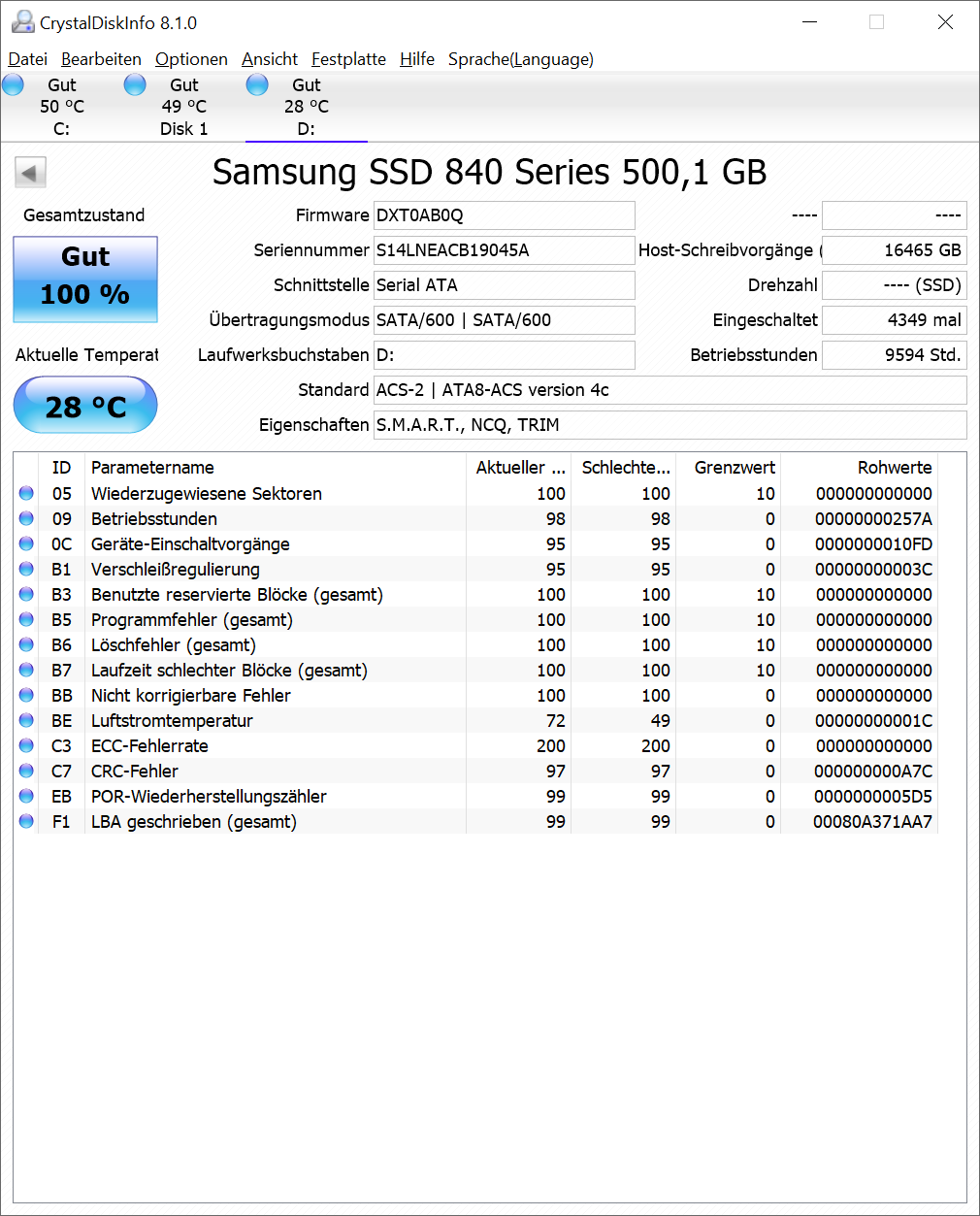Click current value 72 of Luftstromtemperatur
Screen dimensions: 980x1216
point(556,721)
